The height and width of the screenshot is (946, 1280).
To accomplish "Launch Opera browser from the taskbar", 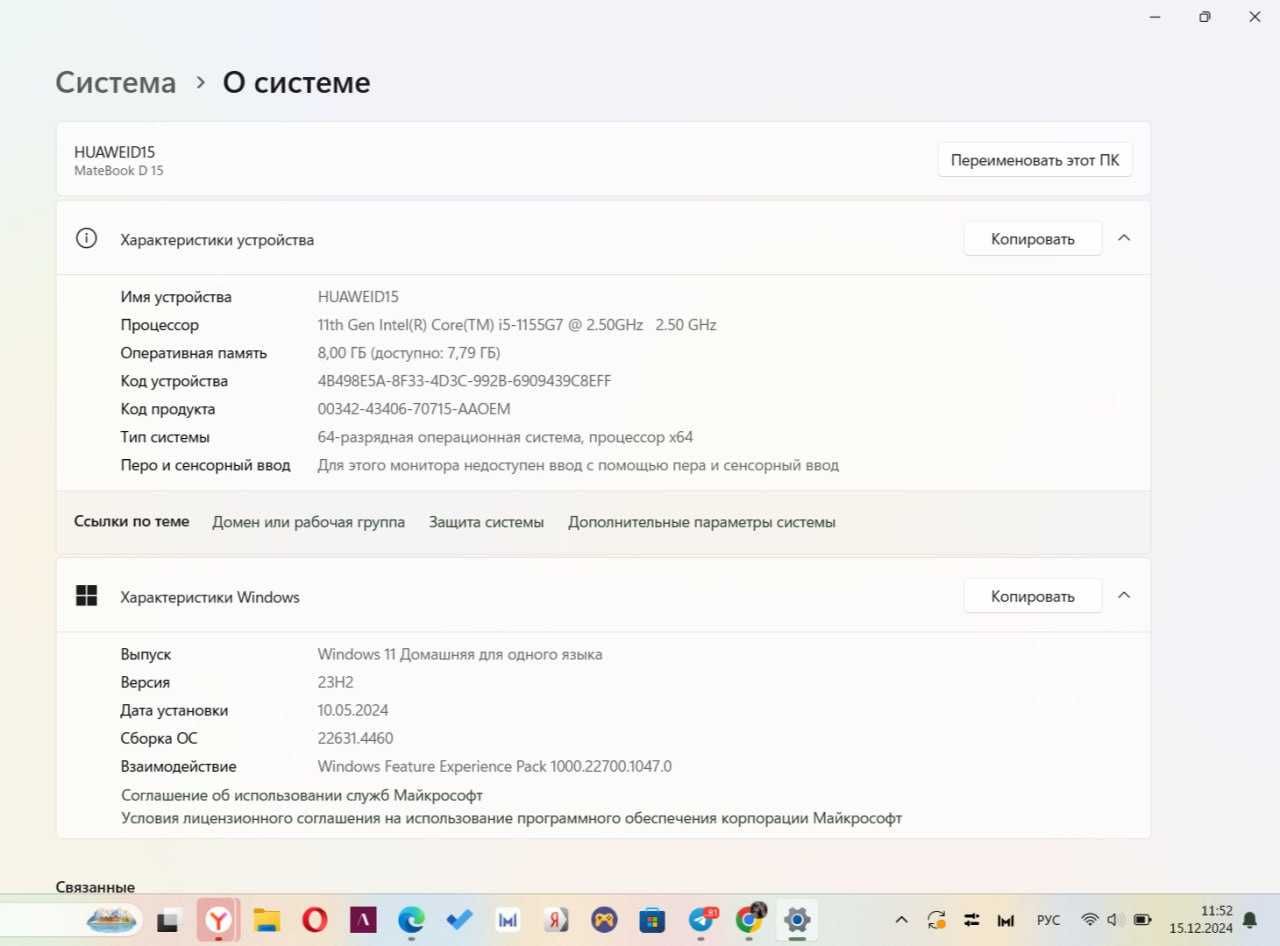I will 314,920.
